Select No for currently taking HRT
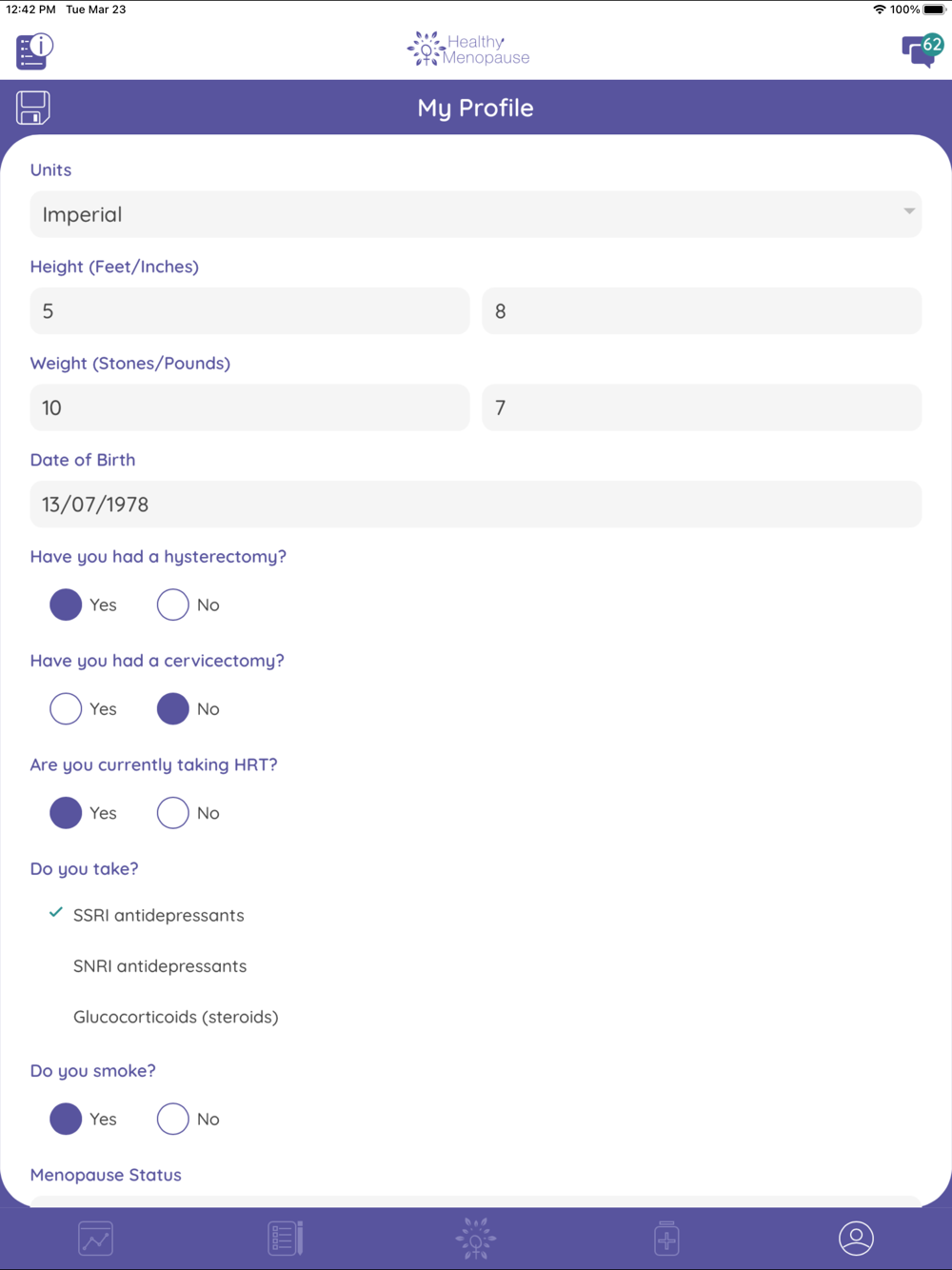The width and height of the screenshot is (952, 1270). click(173, 813)
